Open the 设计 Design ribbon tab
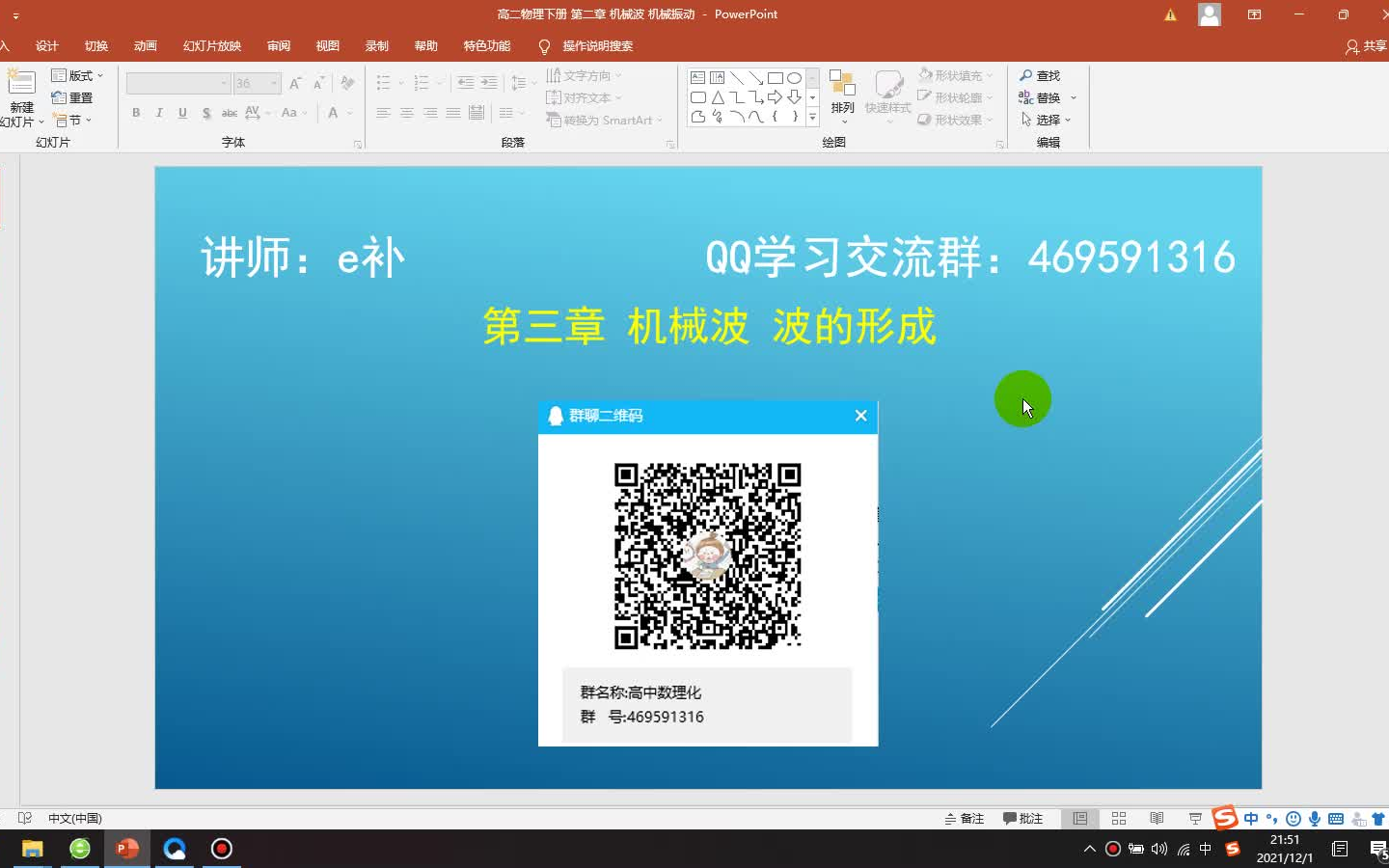 click(47, 45)
